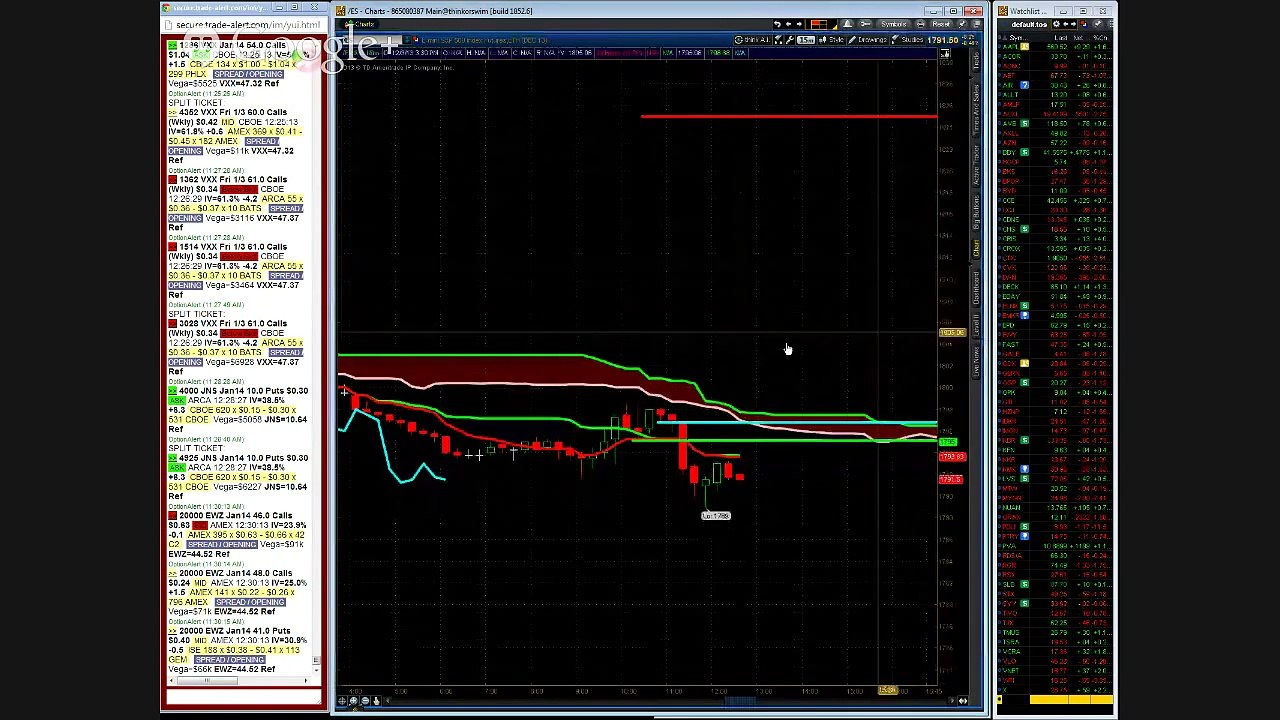The image size is (1280, 720).
Task: Click the chart time-axis scrollbar thumb
Action: click(x=740, y=701)
